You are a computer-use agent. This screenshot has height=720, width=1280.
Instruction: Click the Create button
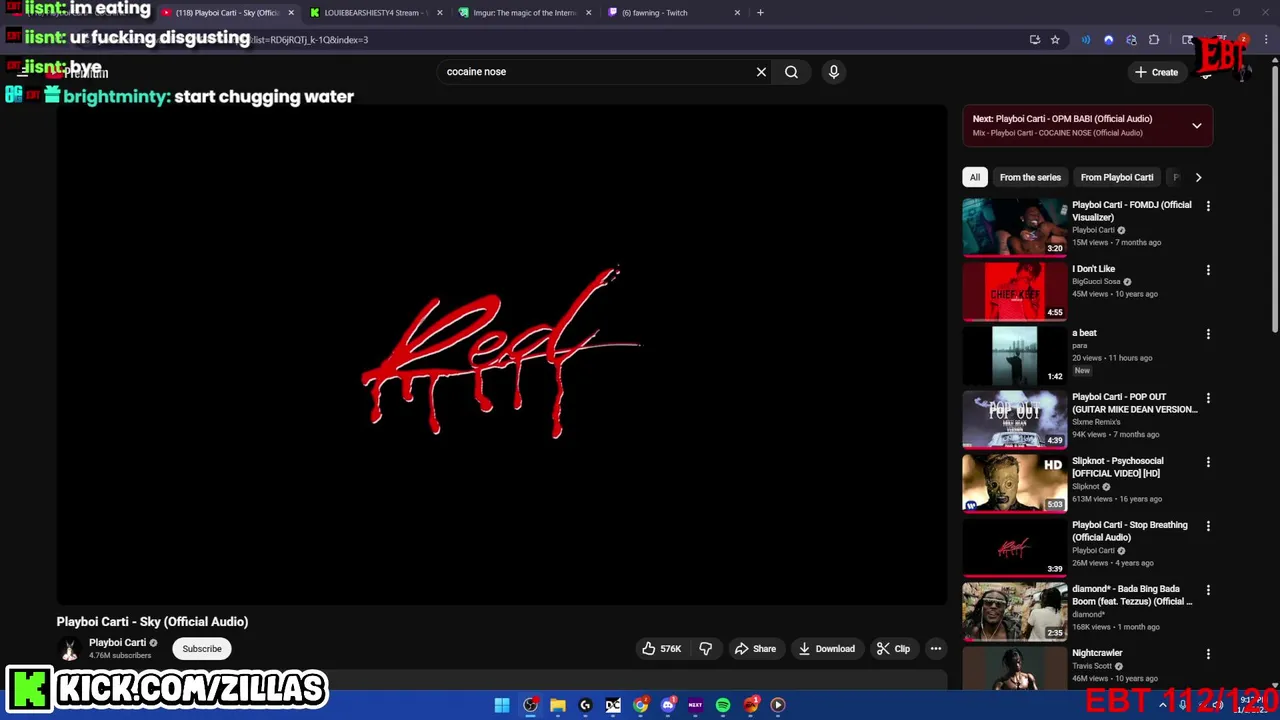pyautogui.click(x=1156, y=72)
